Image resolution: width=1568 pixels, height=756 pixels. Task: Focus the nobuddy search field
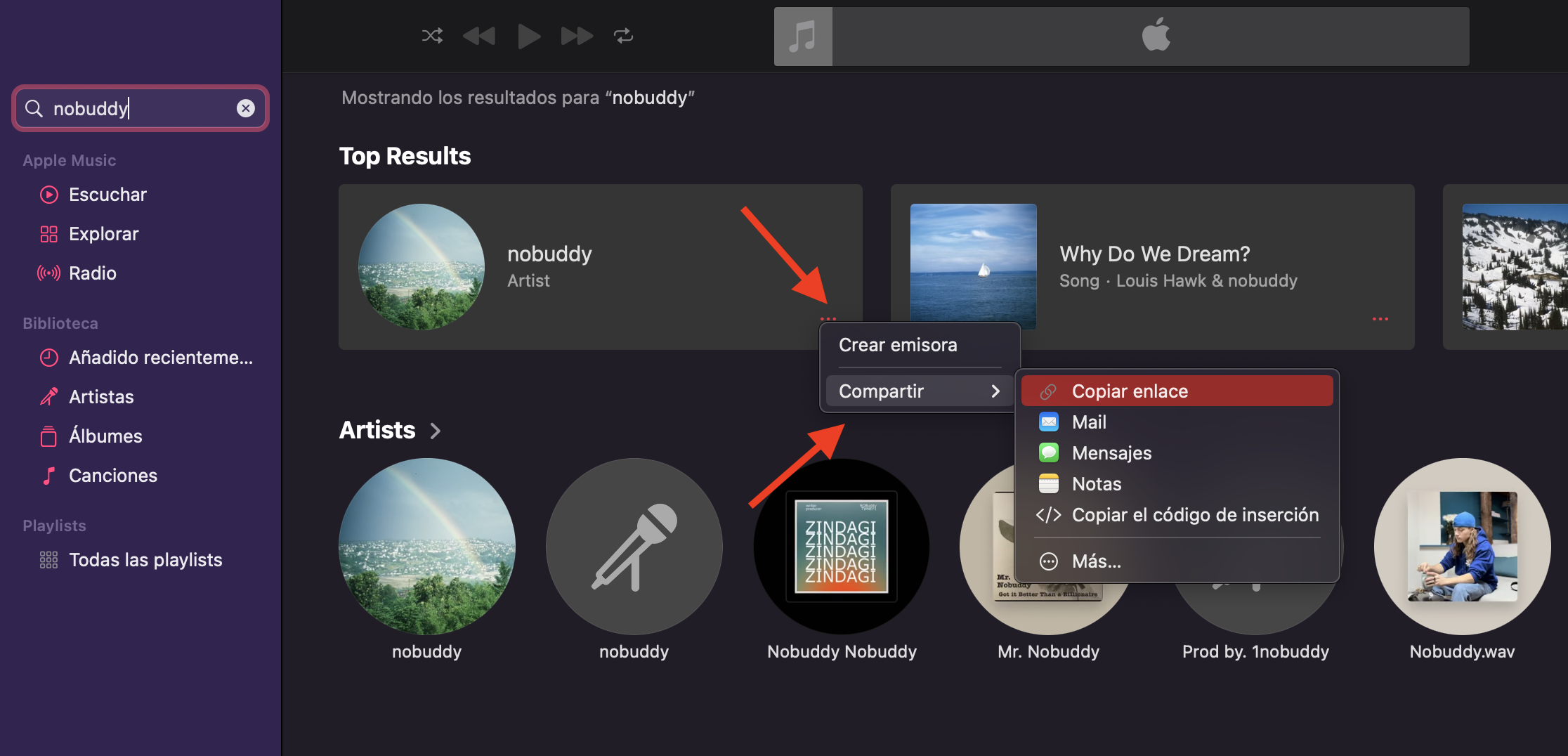pos(141,108)
